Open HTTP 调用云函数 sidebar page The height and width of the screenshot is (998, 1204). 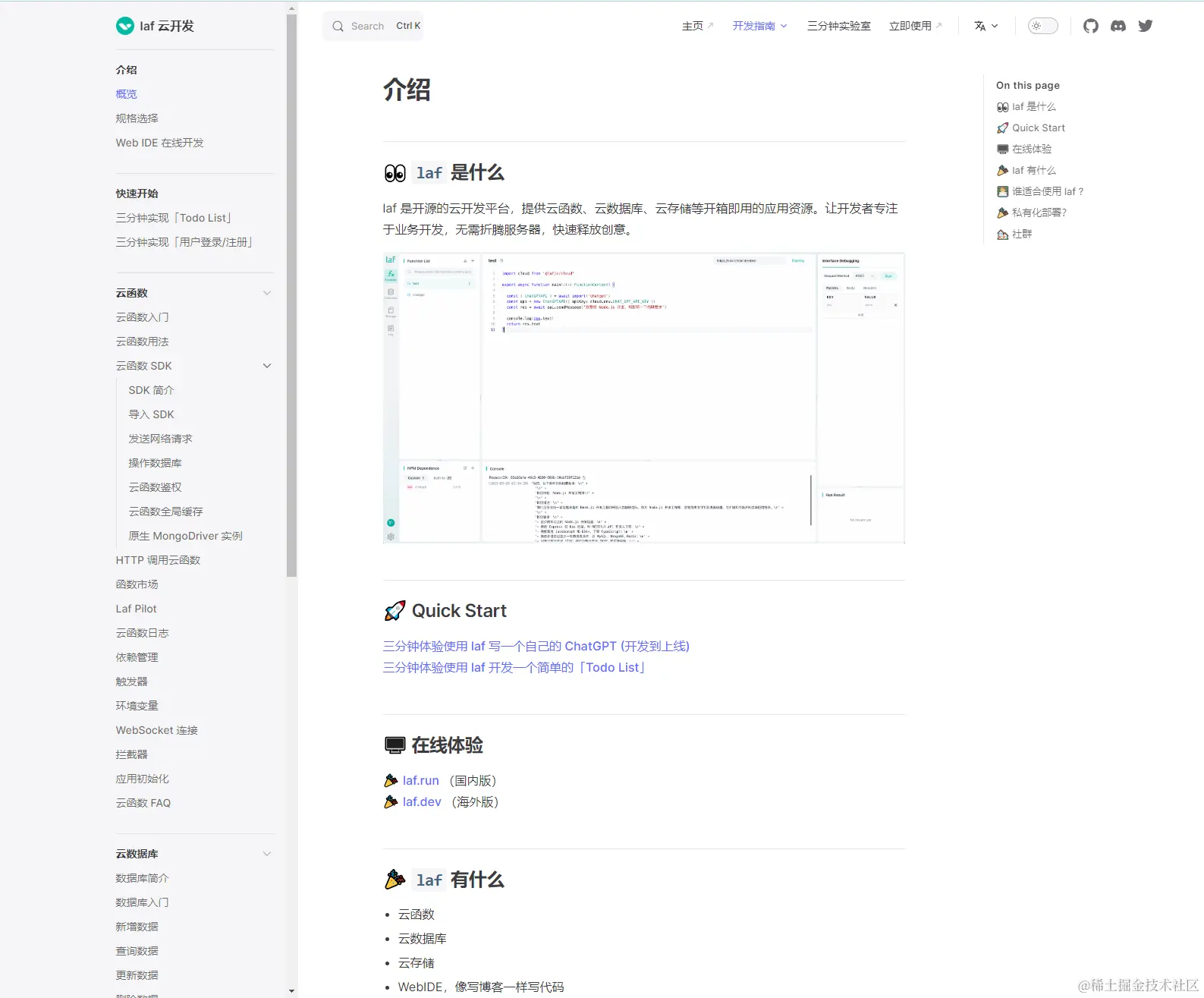pyautogui.click(x=159, y=560)
